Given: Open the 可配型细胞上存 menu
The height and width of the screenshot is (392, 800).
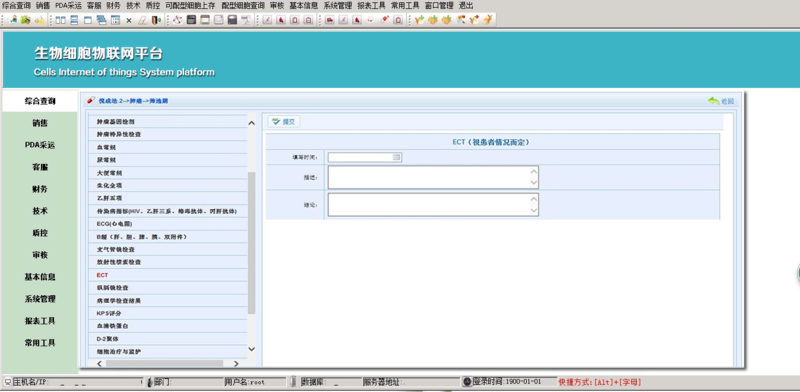Looking at the screenshot, I should pos(190,6).
